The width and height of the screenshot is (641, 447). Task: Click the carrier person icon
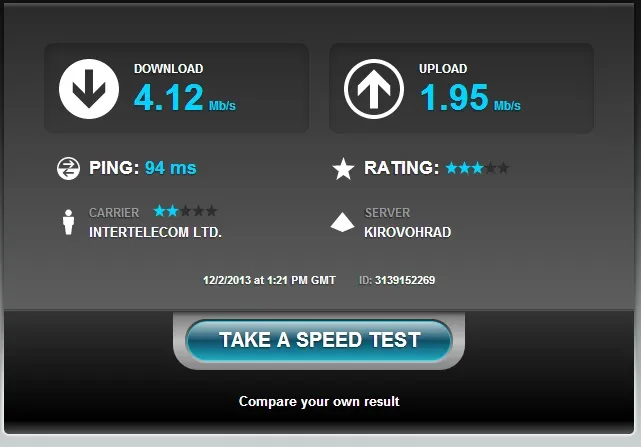click(69, 222)
